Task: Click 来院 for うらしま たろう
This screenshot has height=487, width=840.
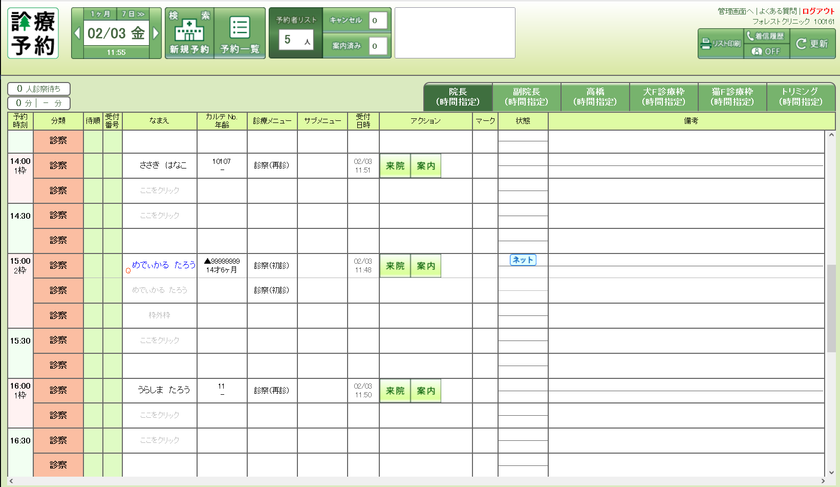Action: click(395, 391)
